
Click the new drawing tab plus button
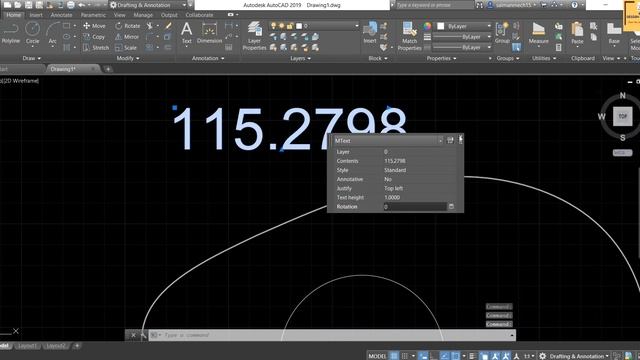108,69
